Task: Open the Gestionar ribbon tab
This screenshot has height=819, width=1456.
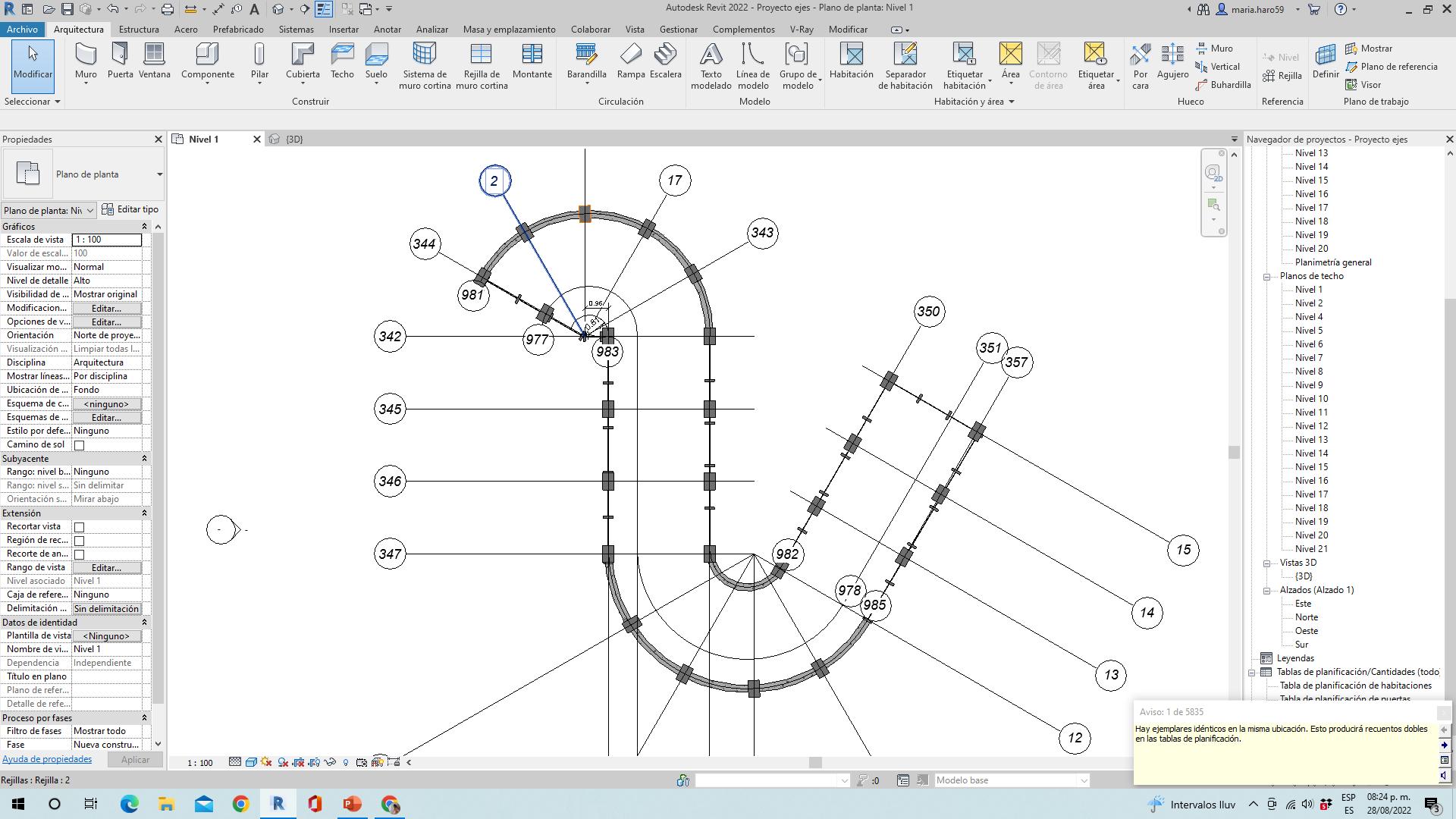Action: 678,30
